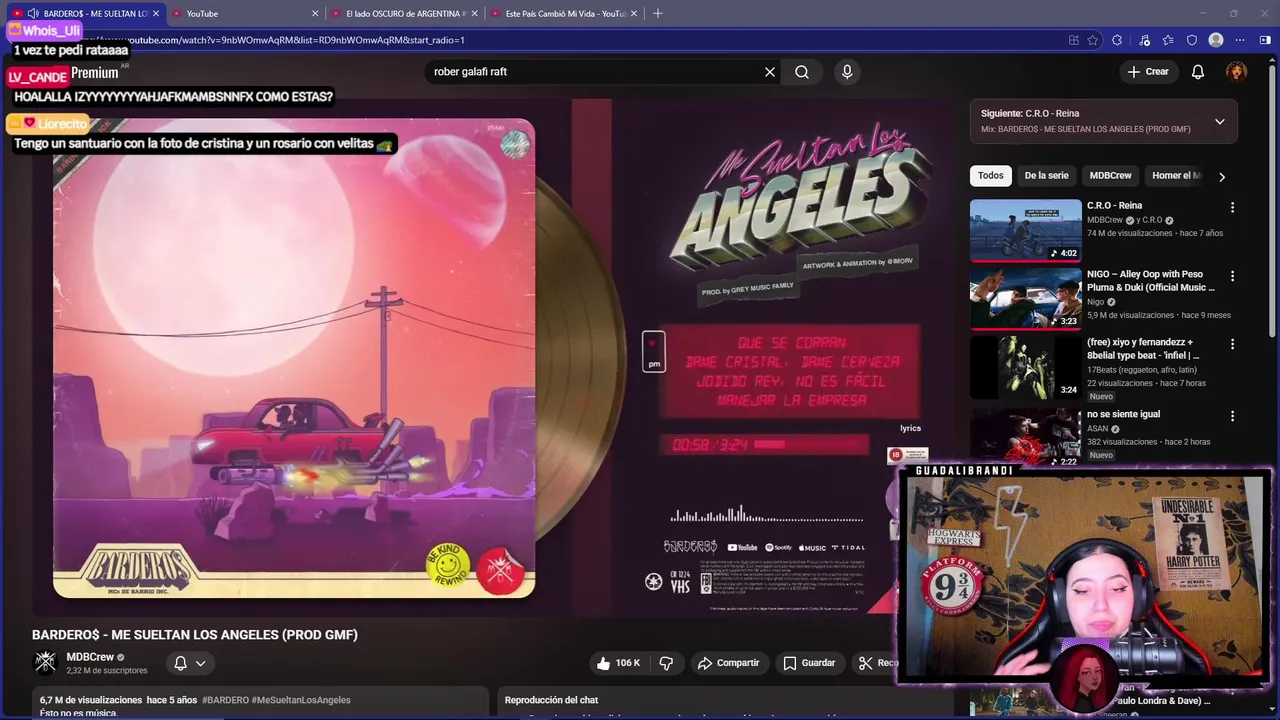Like the video with thumbs up
Screen dimensions: 1280x720
point(621,663)
